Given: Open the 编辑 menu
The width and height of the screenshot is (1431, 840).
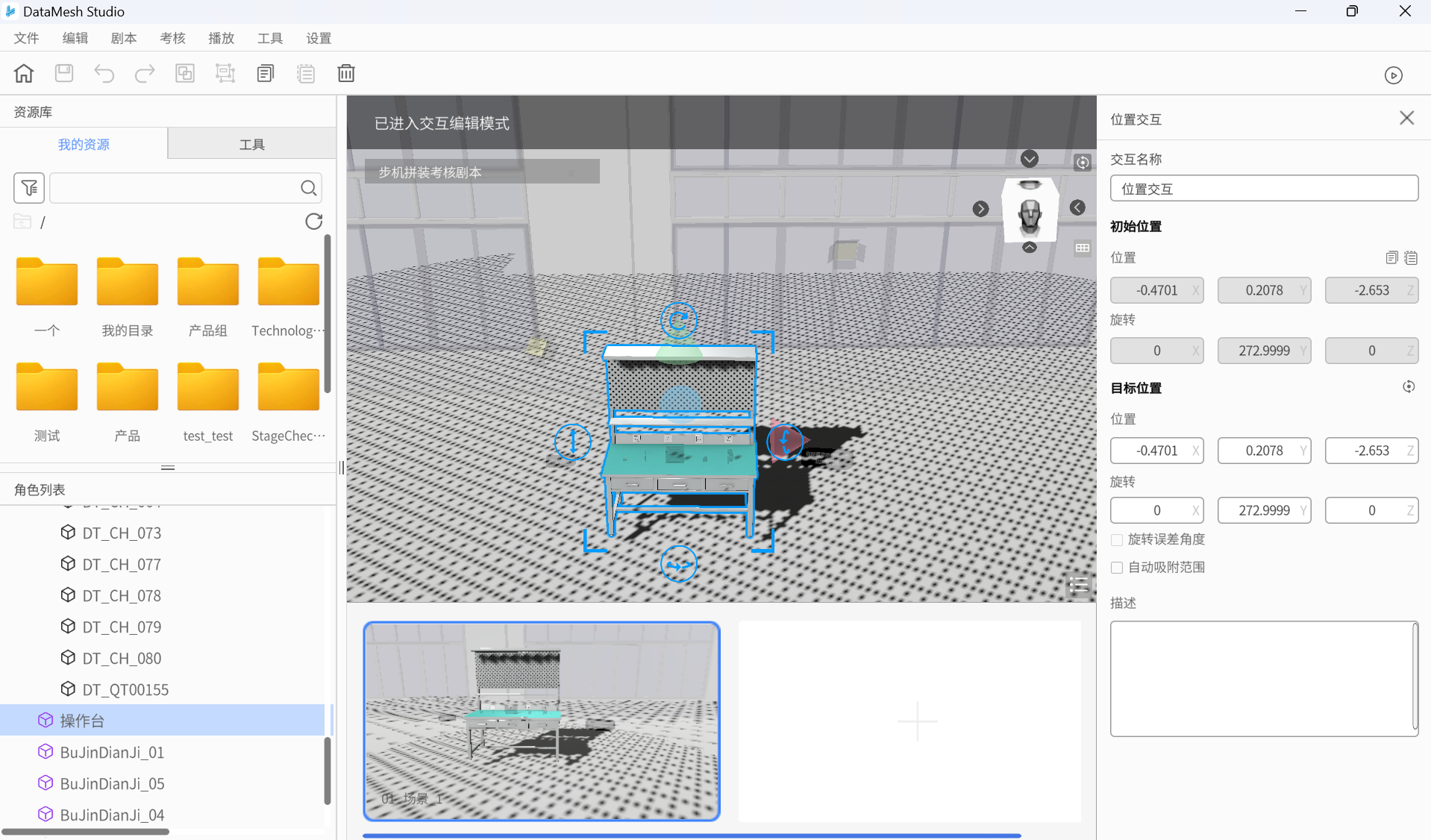Looking at the screenshot, I should click(x=75, y=38).
